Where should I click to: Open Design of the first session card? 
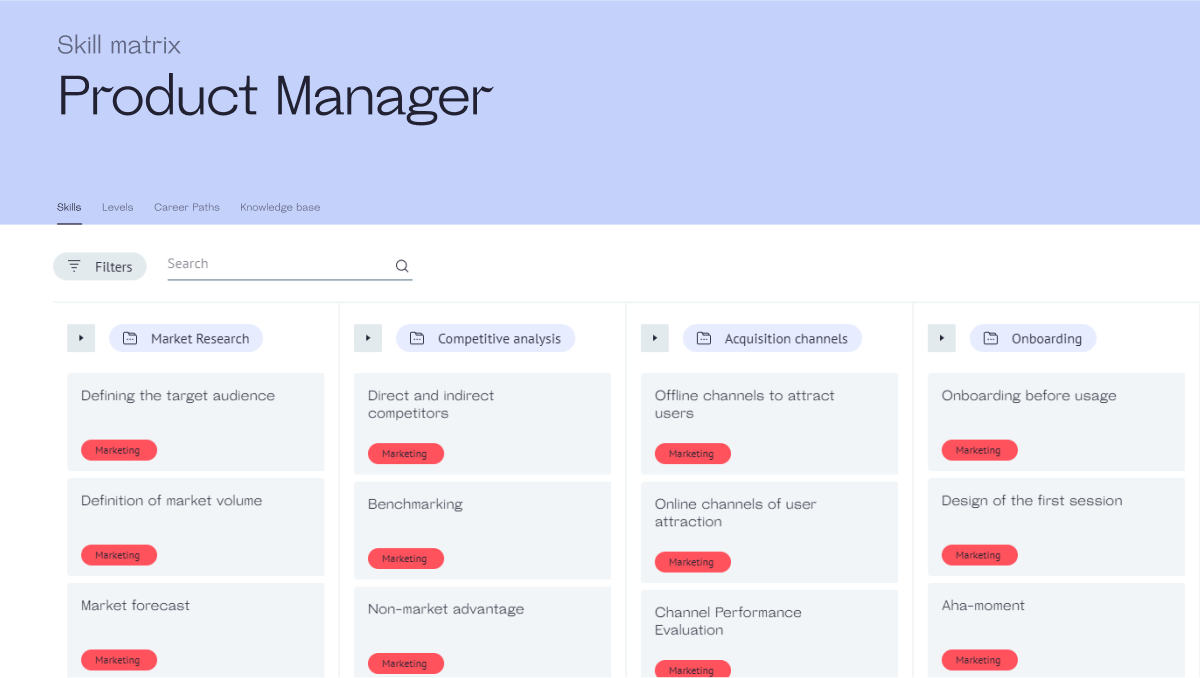tap(1057, 527)
